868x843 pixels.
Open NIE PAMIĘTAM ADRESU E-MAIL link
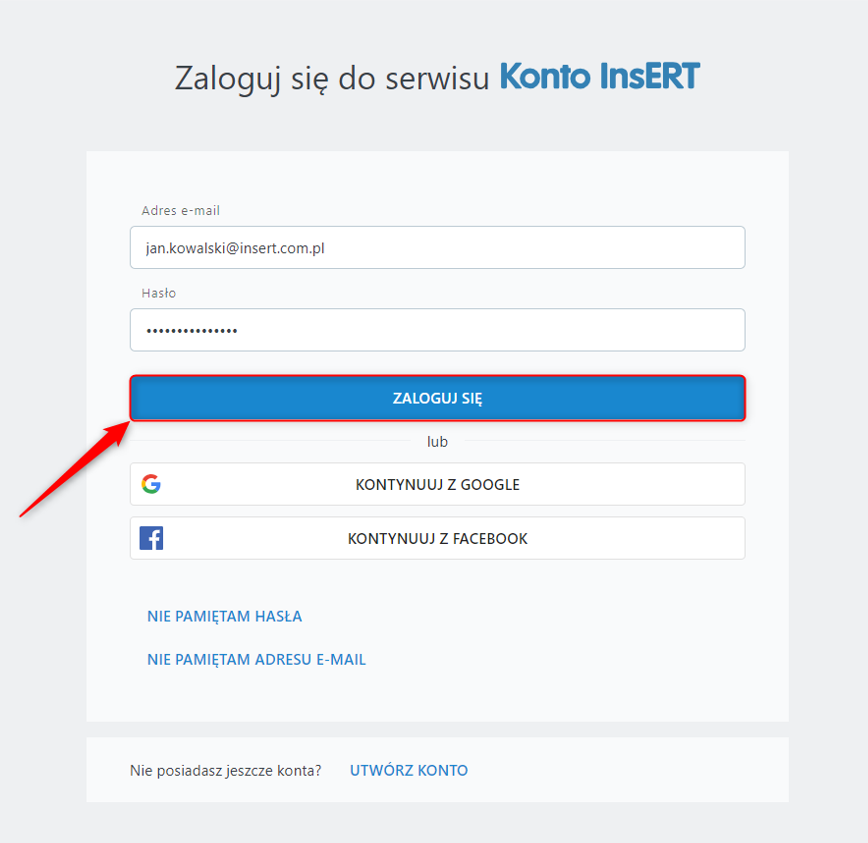[x=256, y=660]
